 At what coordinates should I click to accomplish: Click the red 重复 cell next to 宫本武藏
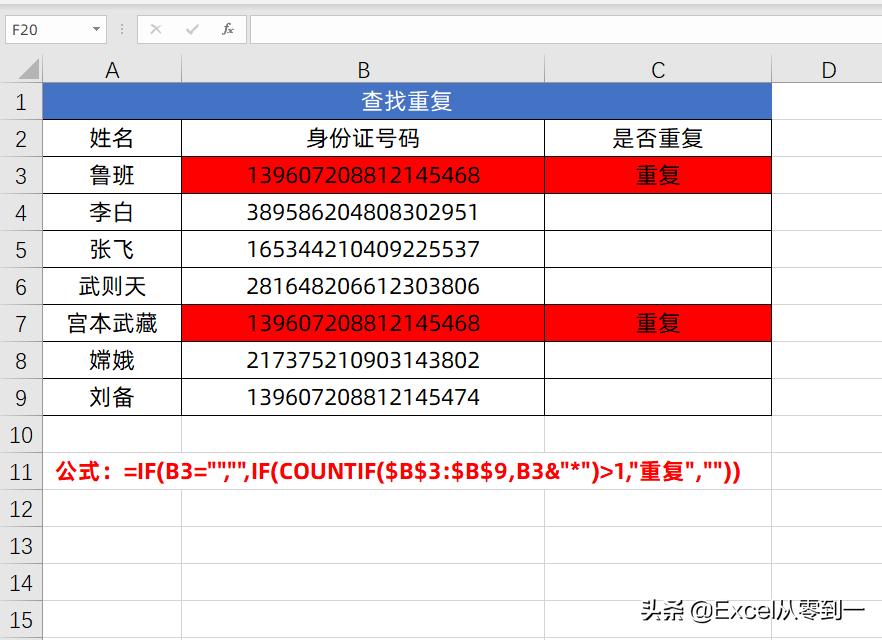coord(656,324)
